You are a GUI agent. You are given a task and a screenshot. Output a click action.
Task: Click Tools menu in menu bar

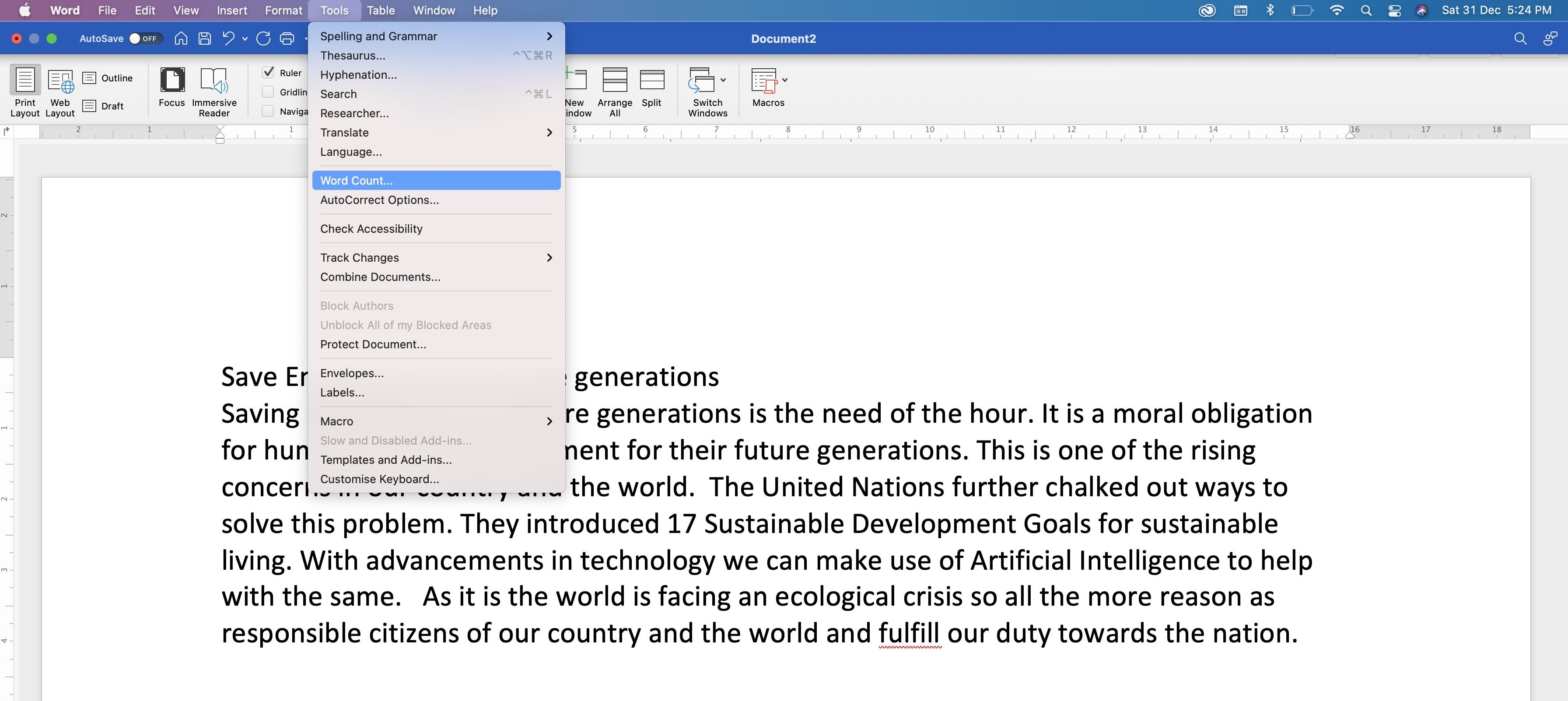tap(334, 10)
